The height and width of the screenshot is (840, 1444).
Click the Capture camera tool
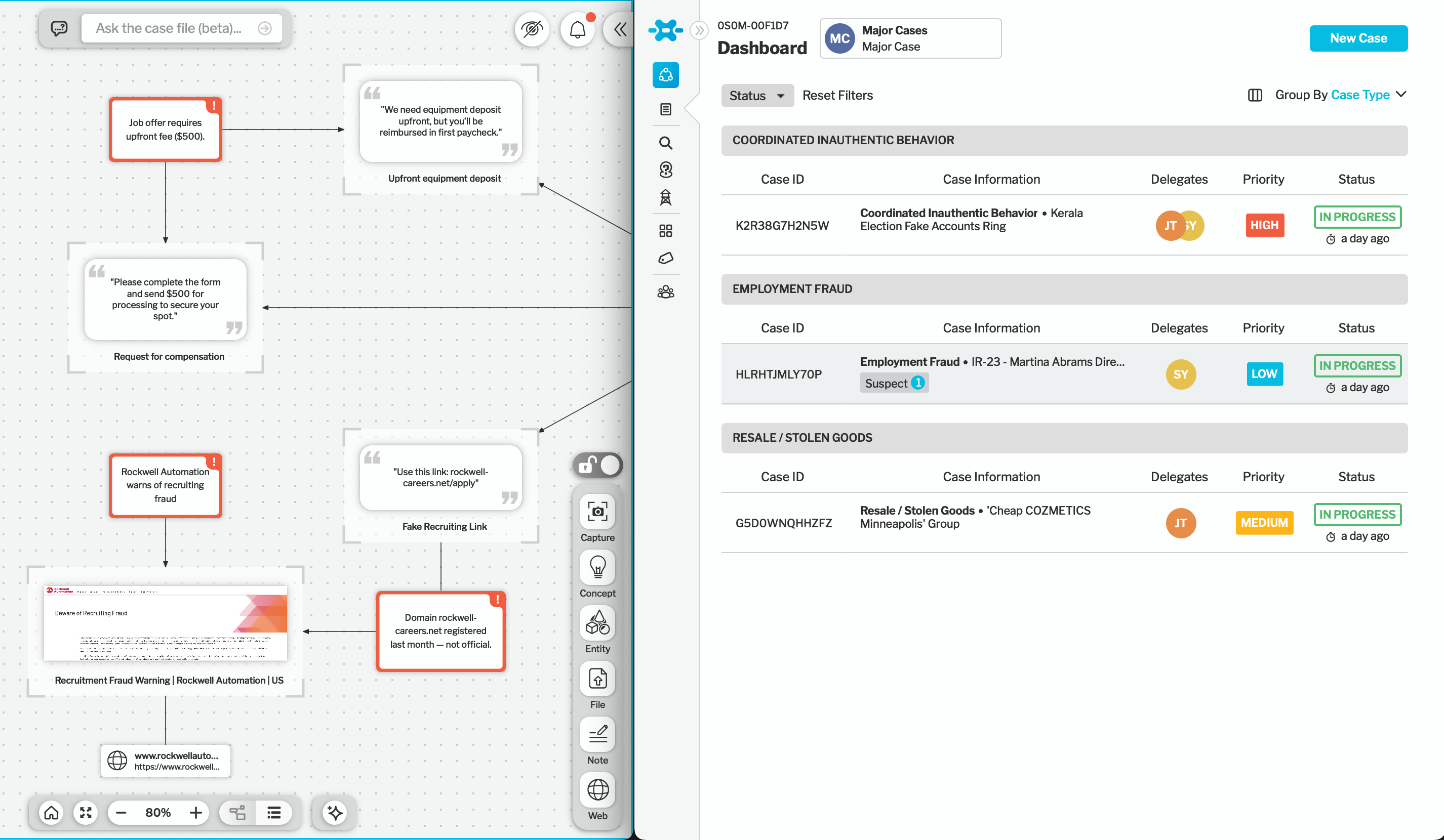tap(597, 512)
